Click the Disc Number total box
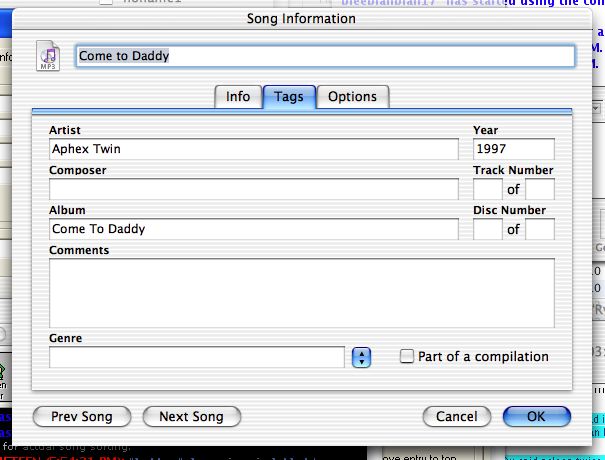605x460 pixels. click(x=540, y=229)
